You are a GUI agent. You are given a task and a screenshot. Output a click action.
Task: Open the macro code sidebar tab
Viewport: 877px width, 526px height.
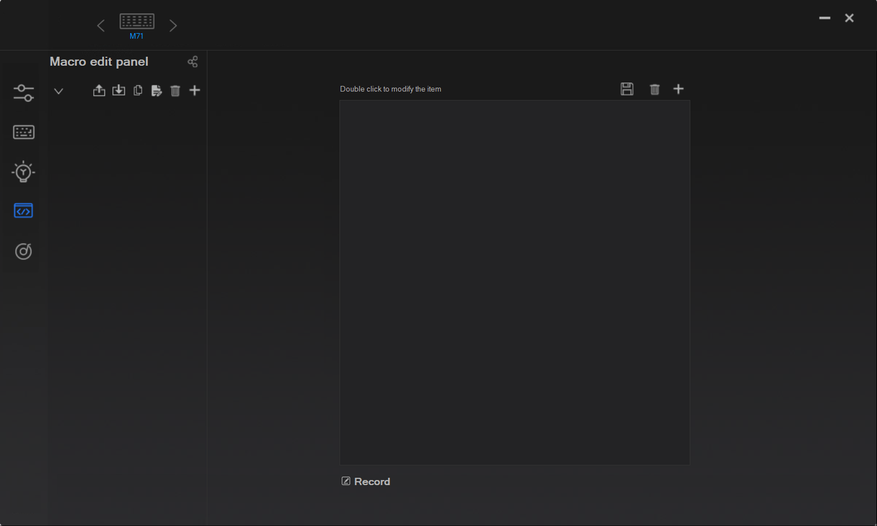pos(23,210)
